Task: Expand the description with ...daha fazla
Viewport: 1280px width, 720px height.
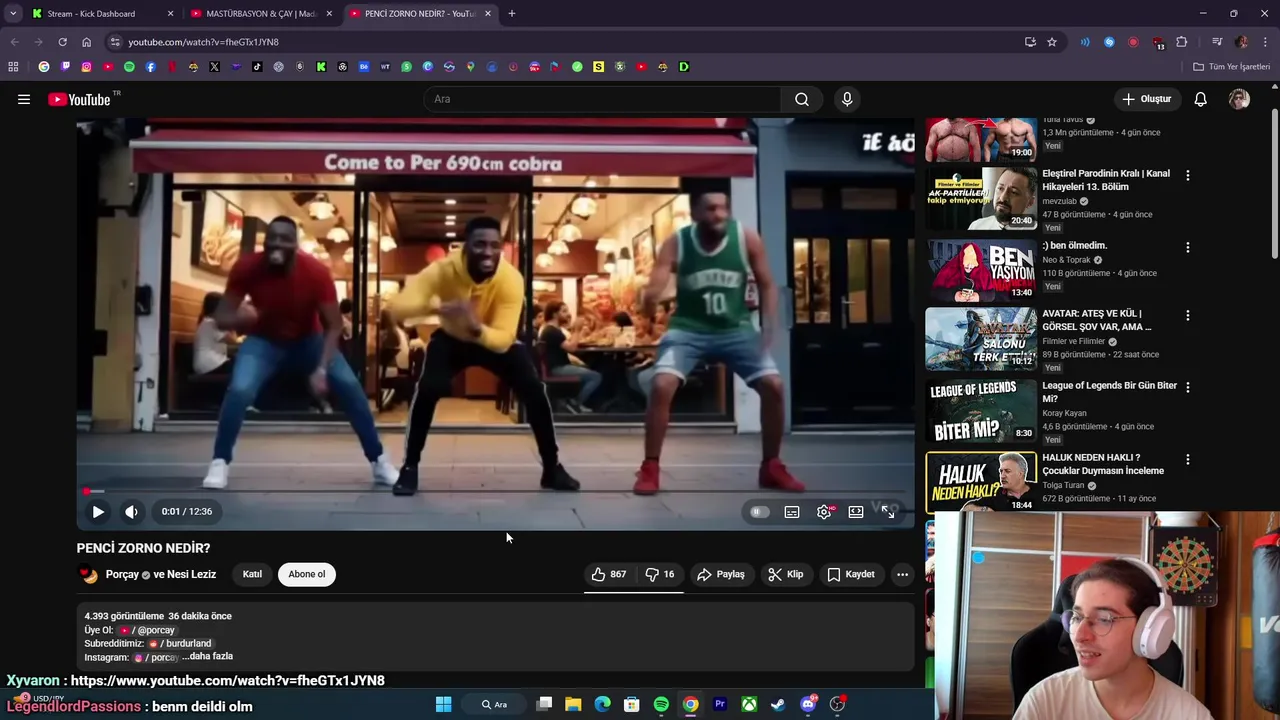Action: [x=207, y=656]
